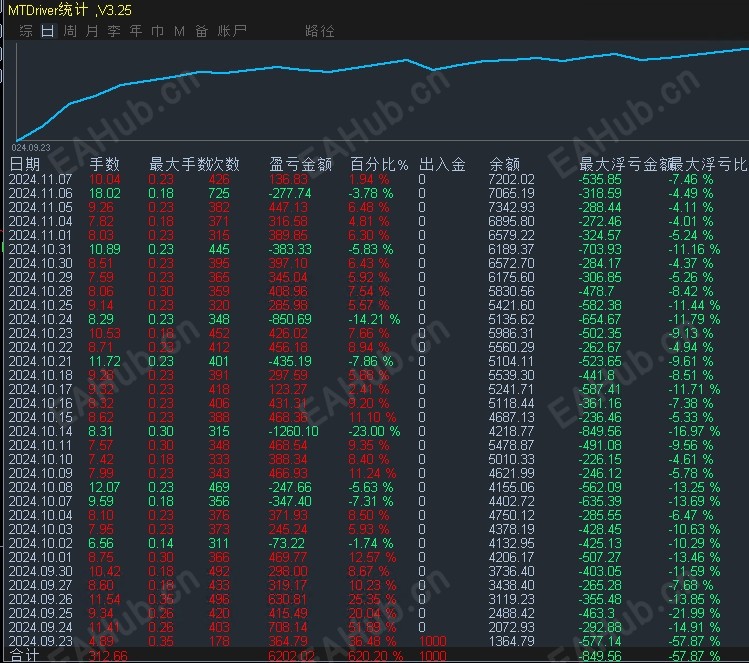Click the 最大浮亏金额 column header
The width and height of the screenshot is (749, 663).
coord(626,164)
